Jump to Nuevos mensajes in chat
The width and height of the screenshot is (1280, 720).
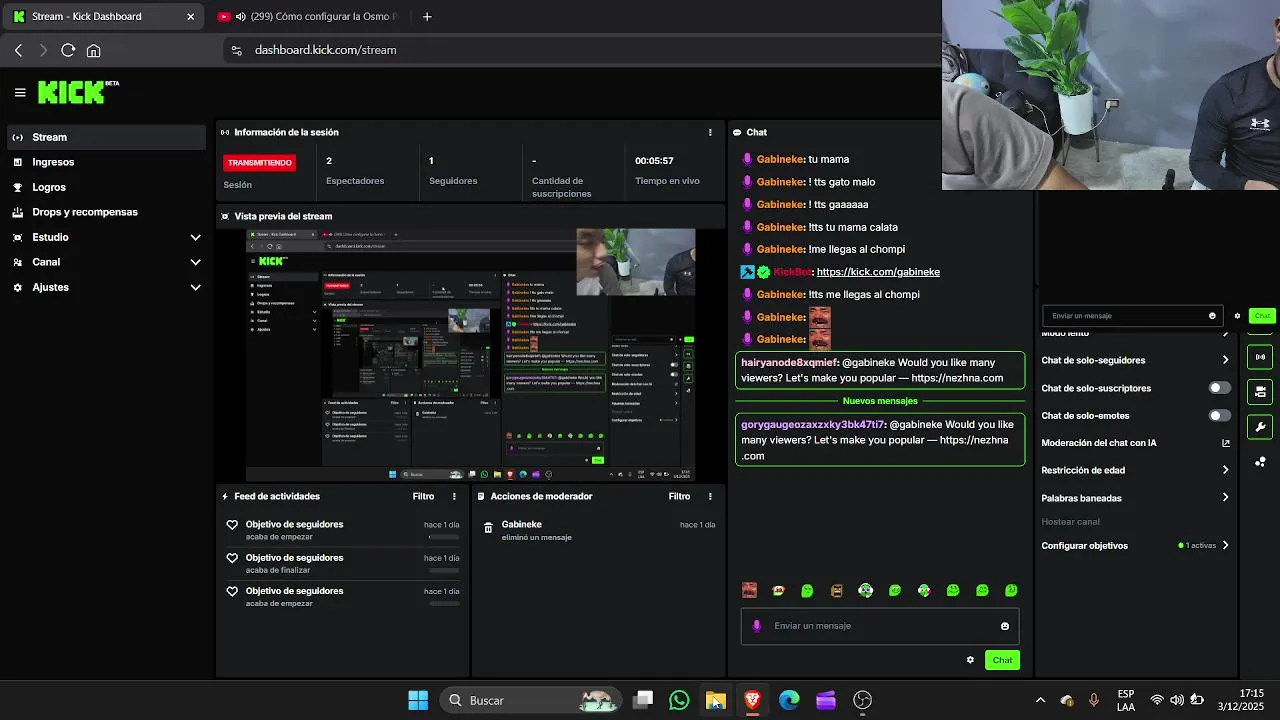pyautogui.click(x=880, y=401)
